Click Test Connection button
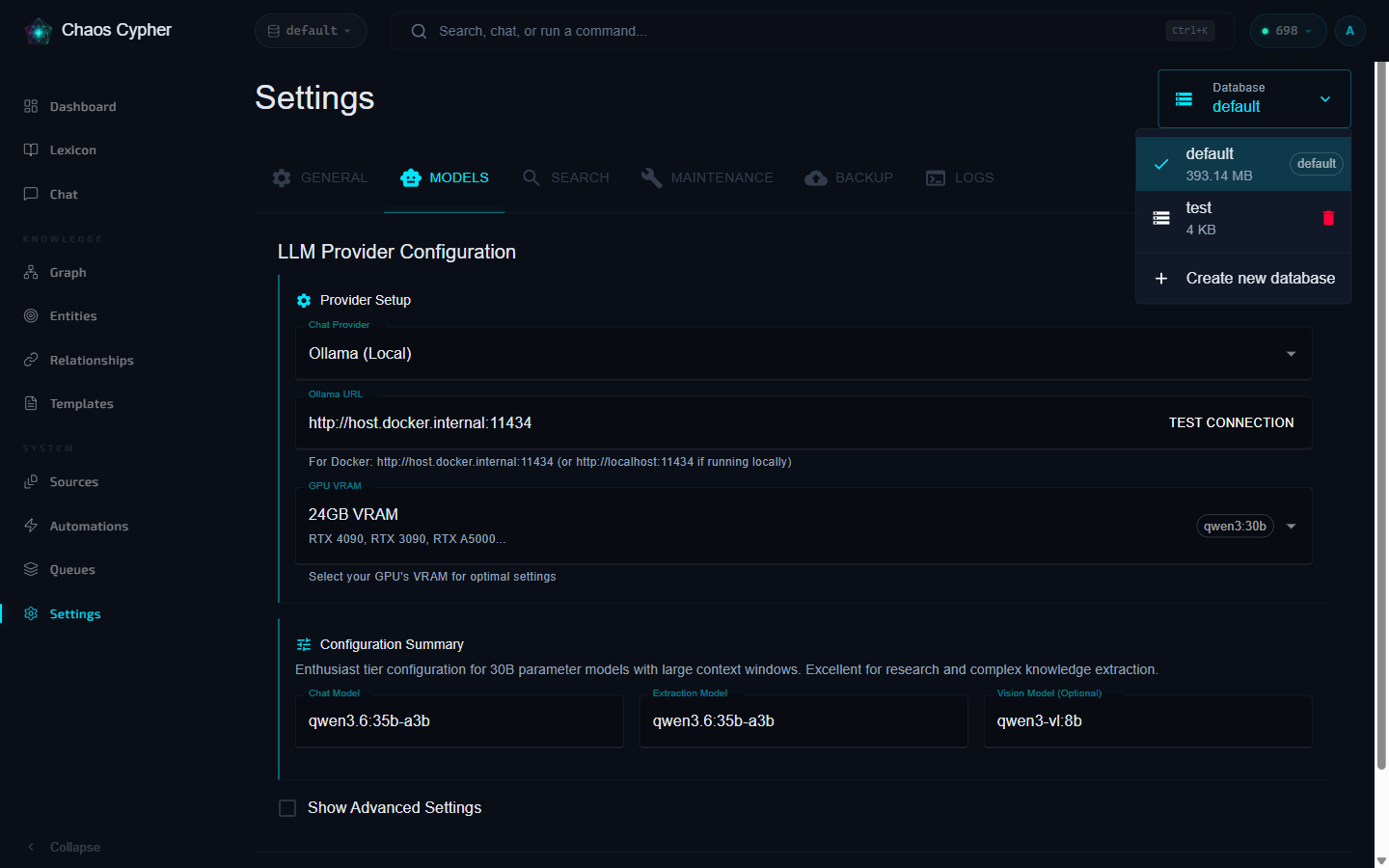The height and width of the screenshot is (868, 1389). tap(1231, 422)
